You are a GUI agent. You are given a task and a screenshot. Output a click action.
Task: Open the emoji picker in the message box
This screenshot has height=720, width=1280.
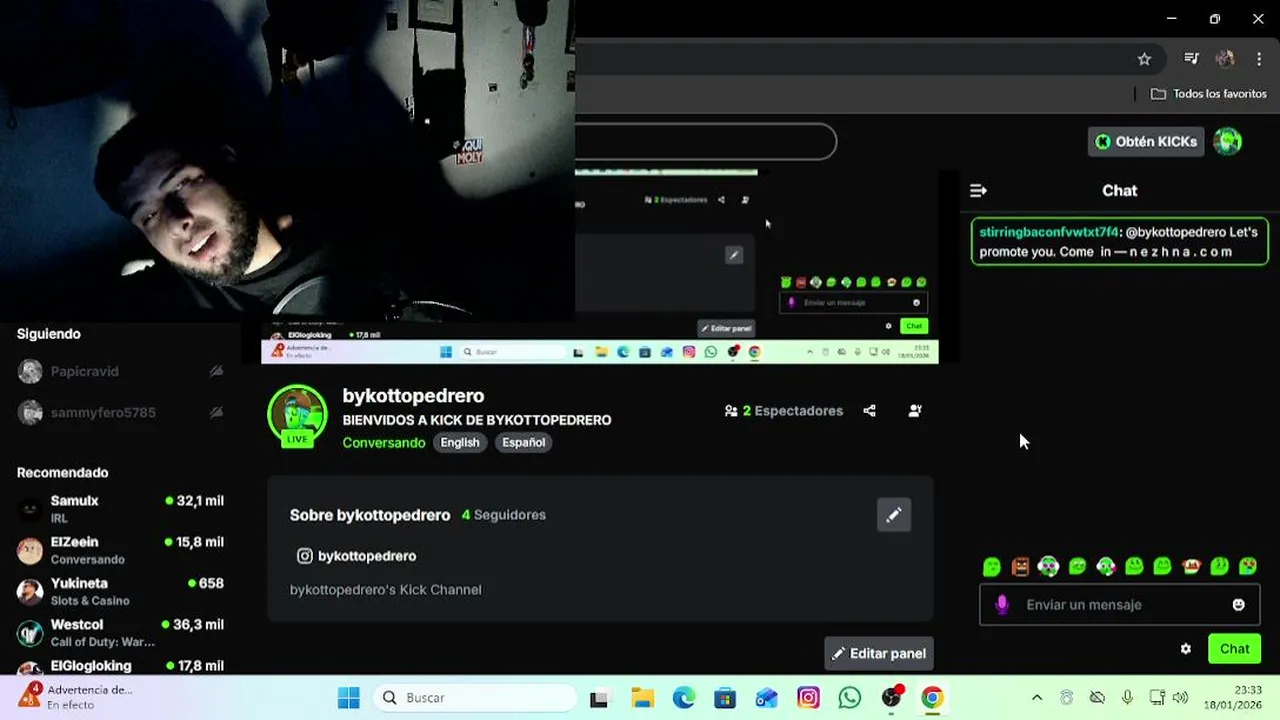click(x=1238, y=605)
